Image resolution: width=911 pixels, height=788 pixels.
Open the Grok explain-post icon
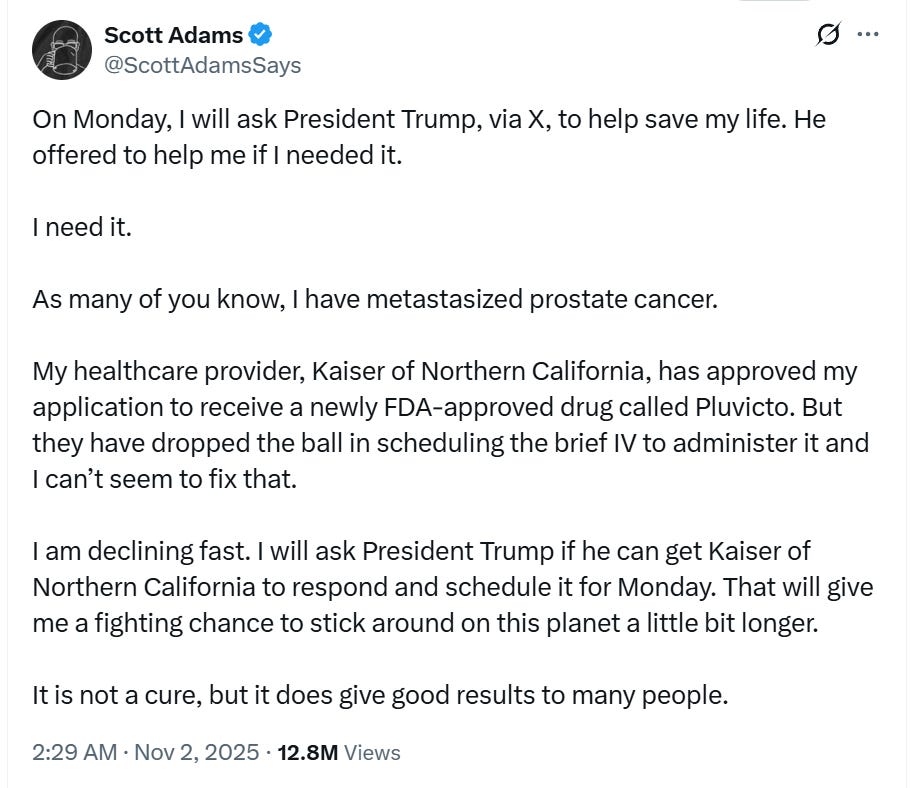[x=827, y=35]
